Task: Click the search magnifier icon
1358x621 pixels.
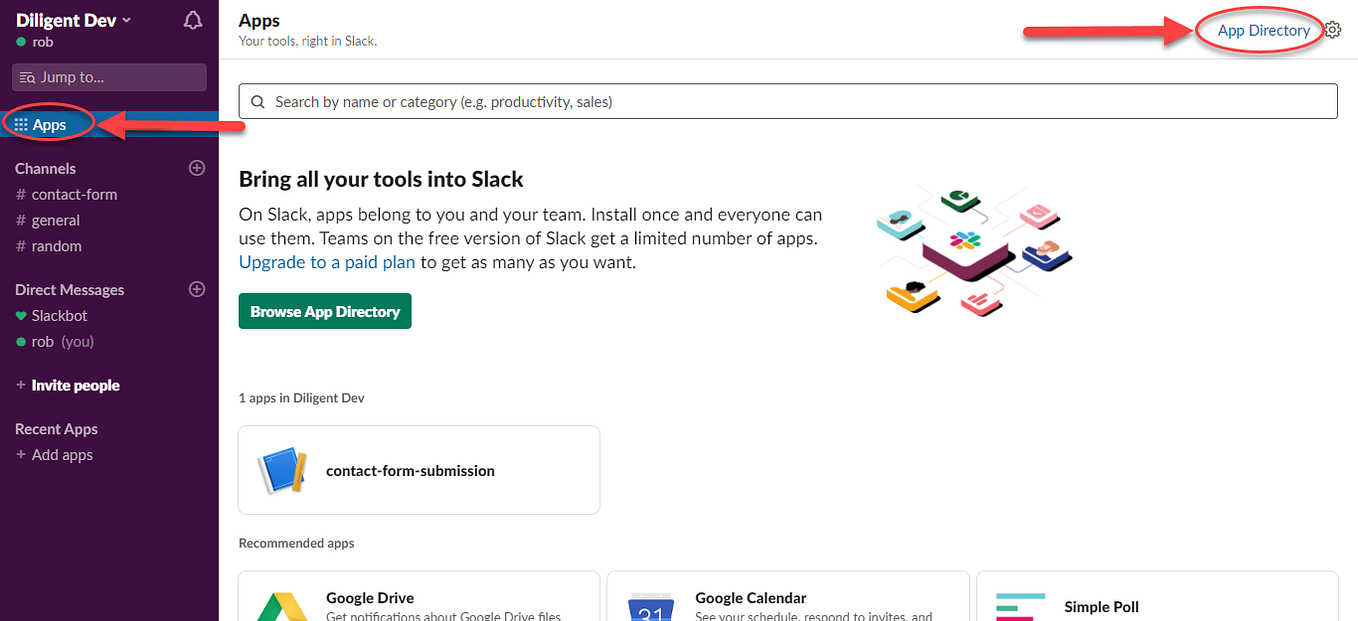Action: click(258, 102)
